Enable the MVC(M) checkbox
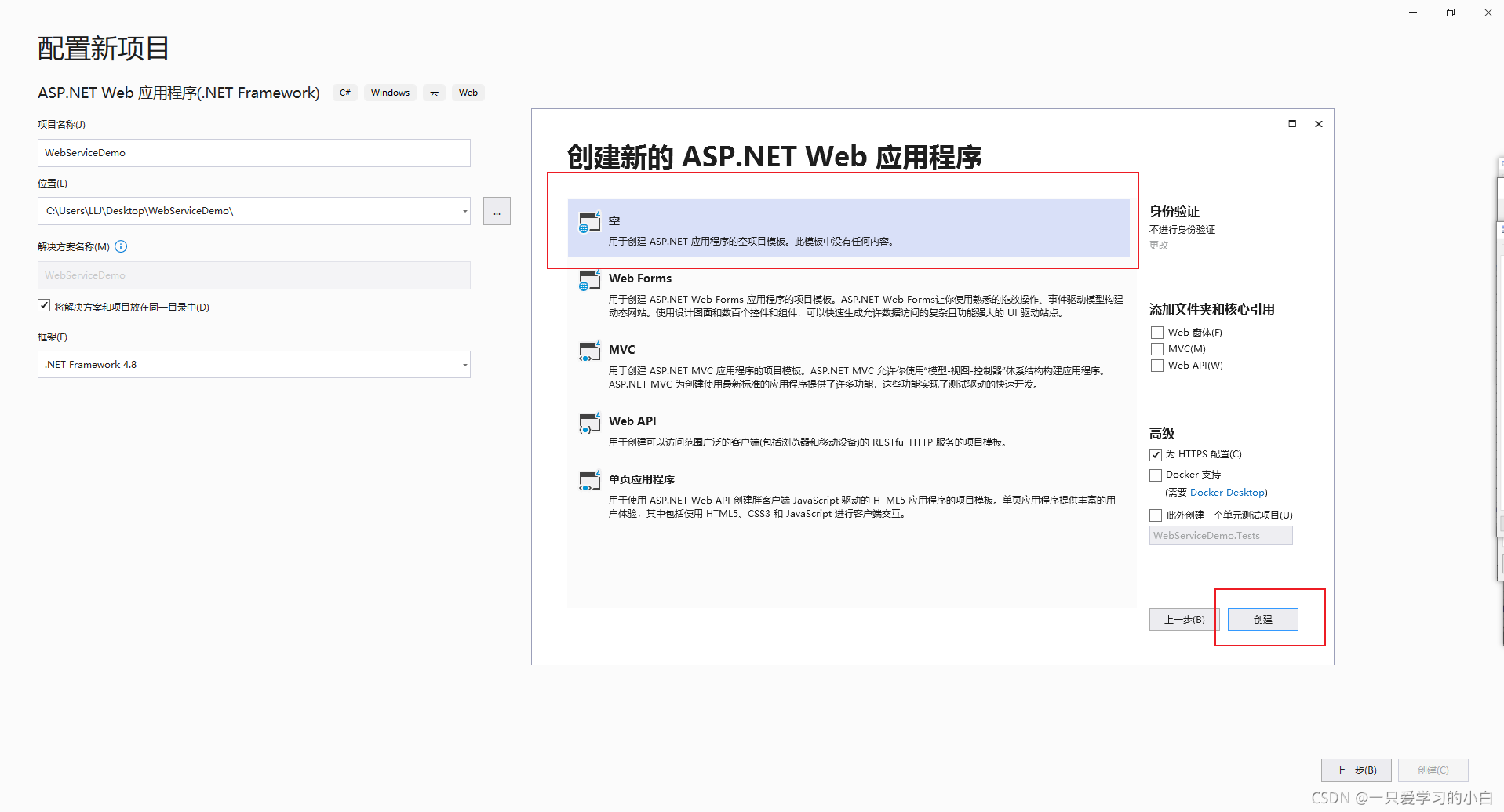This screenshot has width=1504, height=812. tap(1157, 349)
